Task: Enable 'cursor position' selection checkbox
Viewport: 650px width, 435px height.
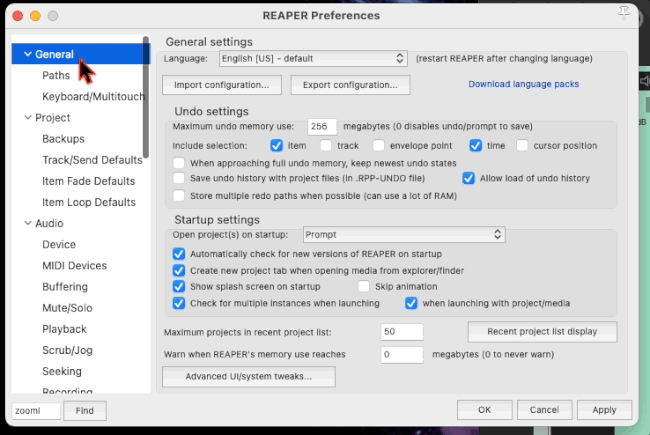Action: (522, 146)
